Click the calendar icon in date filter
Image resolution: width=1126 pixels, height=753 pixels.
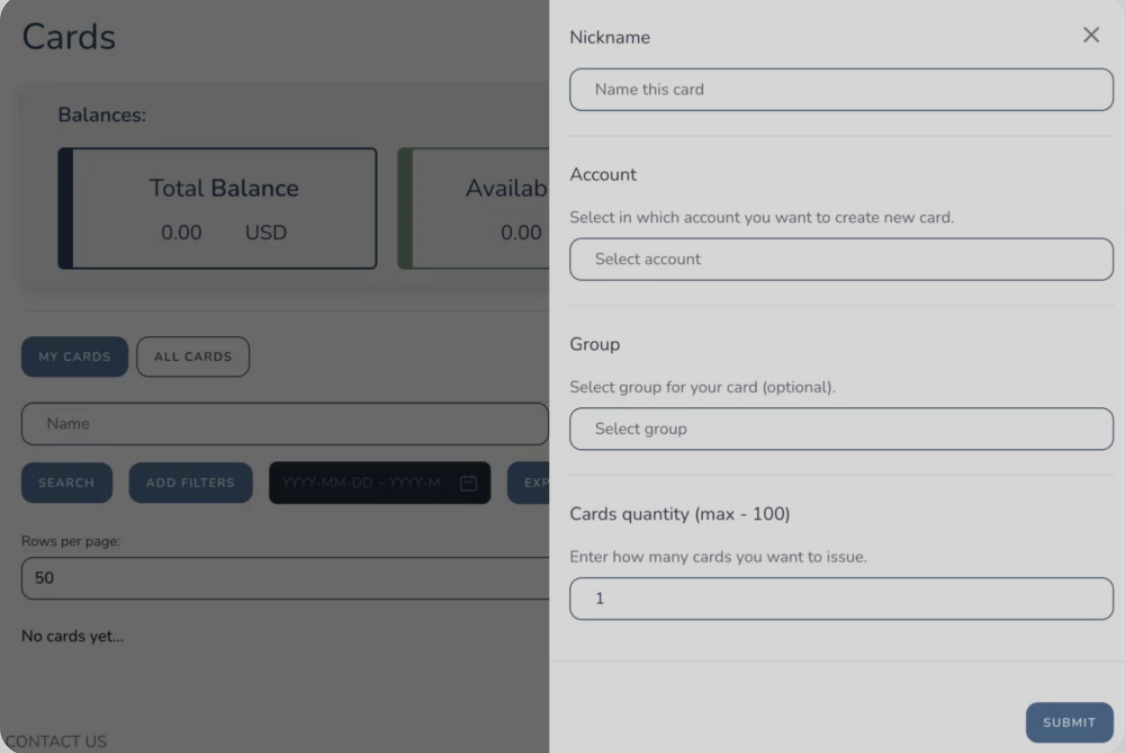click(468, 483)
